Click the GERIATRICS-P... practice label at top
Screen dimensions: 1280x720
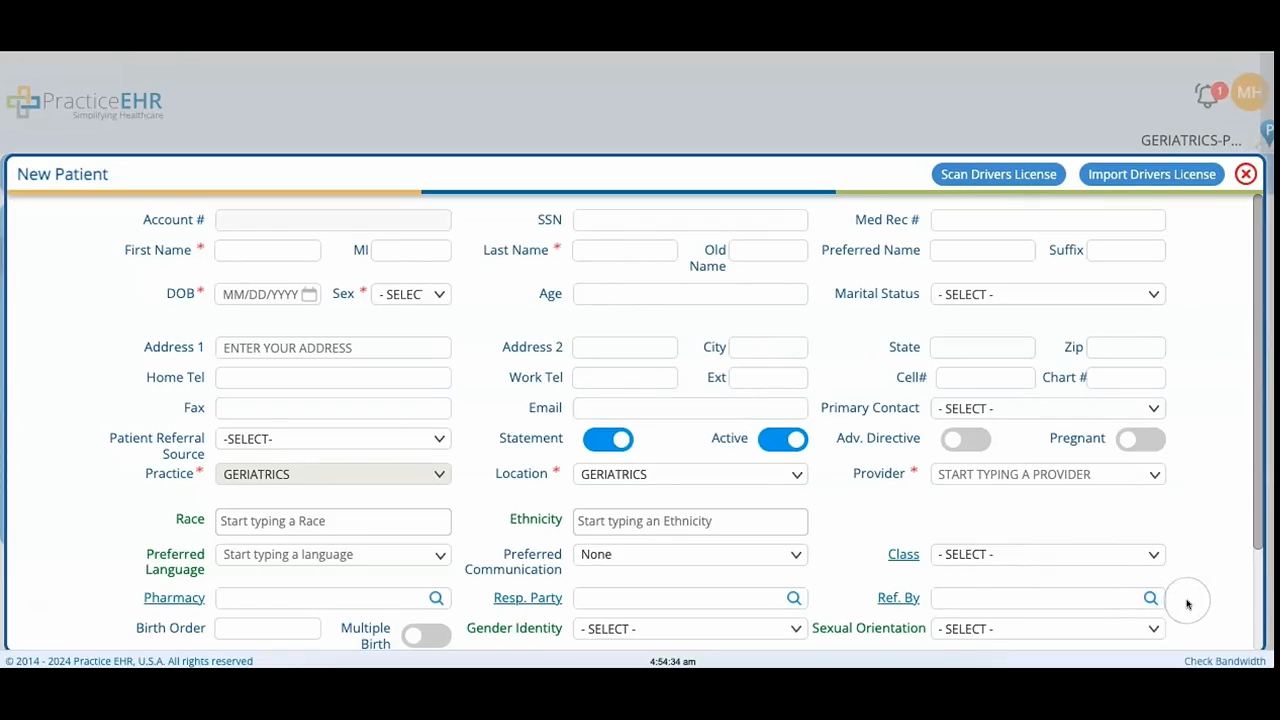[1191, 140]
